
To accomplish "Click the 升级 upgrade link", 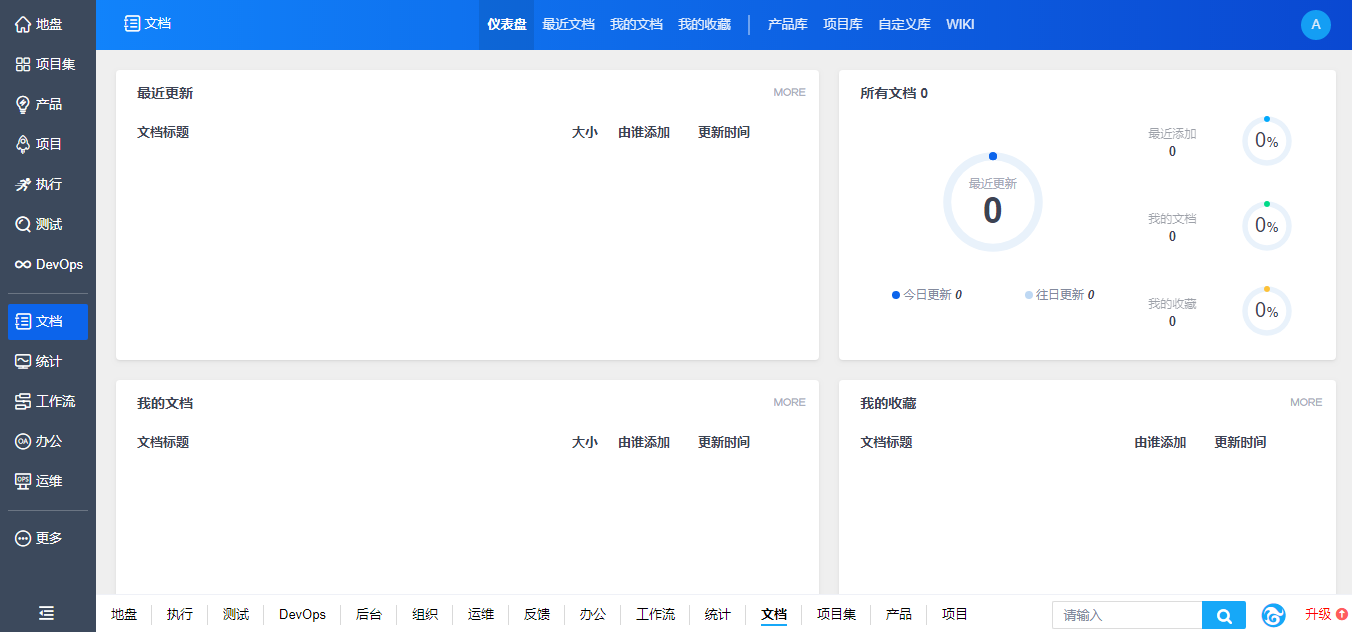I will click(1326, 614).
